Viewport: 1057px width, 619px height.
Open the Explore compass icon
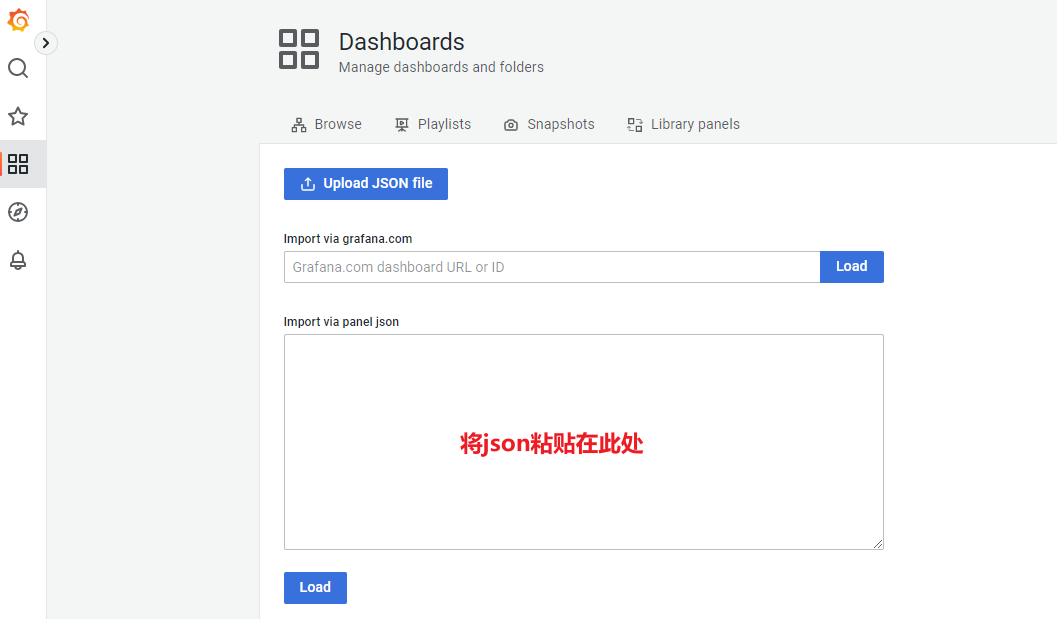[18, 212]
